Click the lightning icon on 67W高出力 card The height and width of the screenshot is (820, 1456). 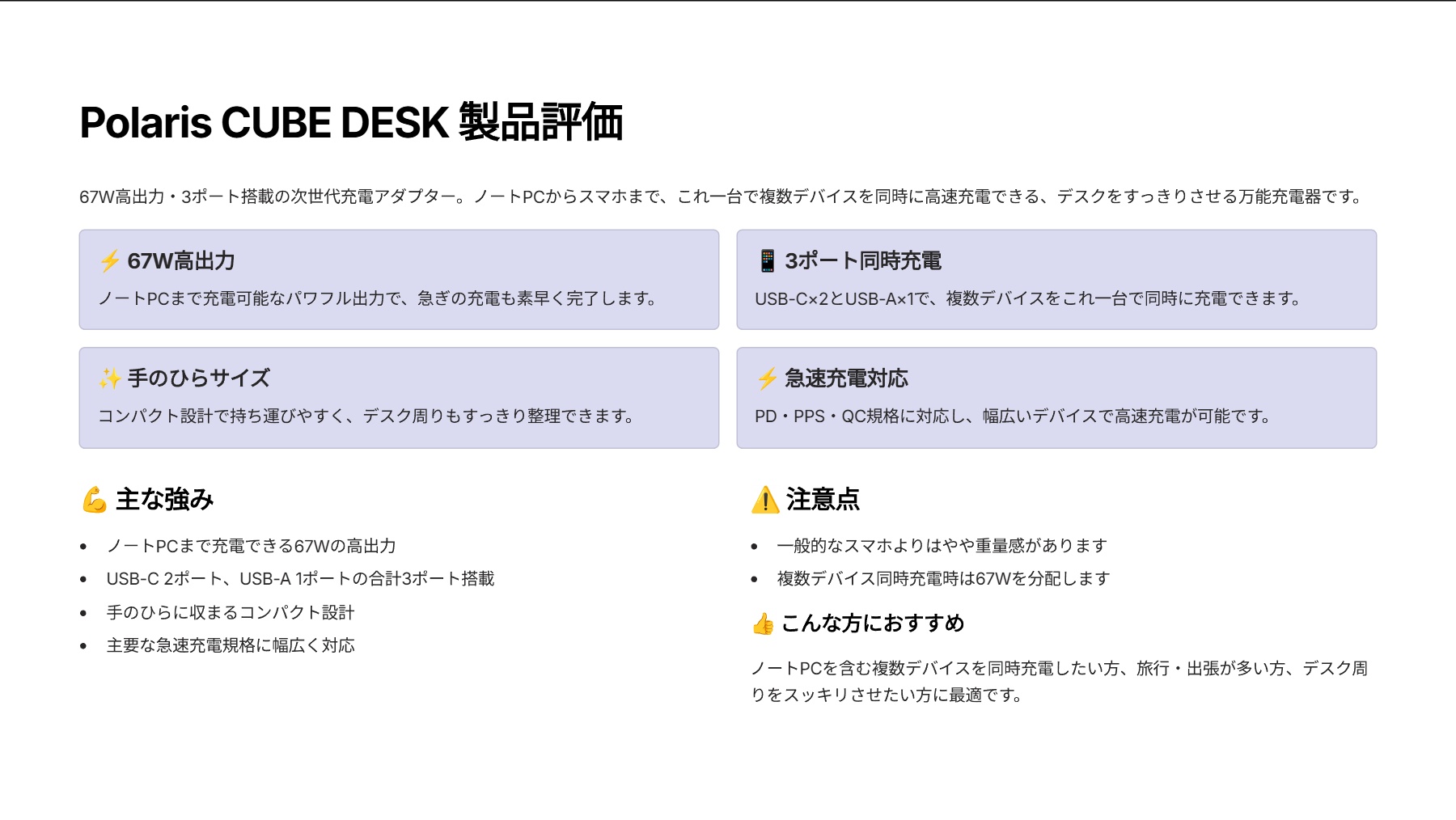(x=110, y=260)
